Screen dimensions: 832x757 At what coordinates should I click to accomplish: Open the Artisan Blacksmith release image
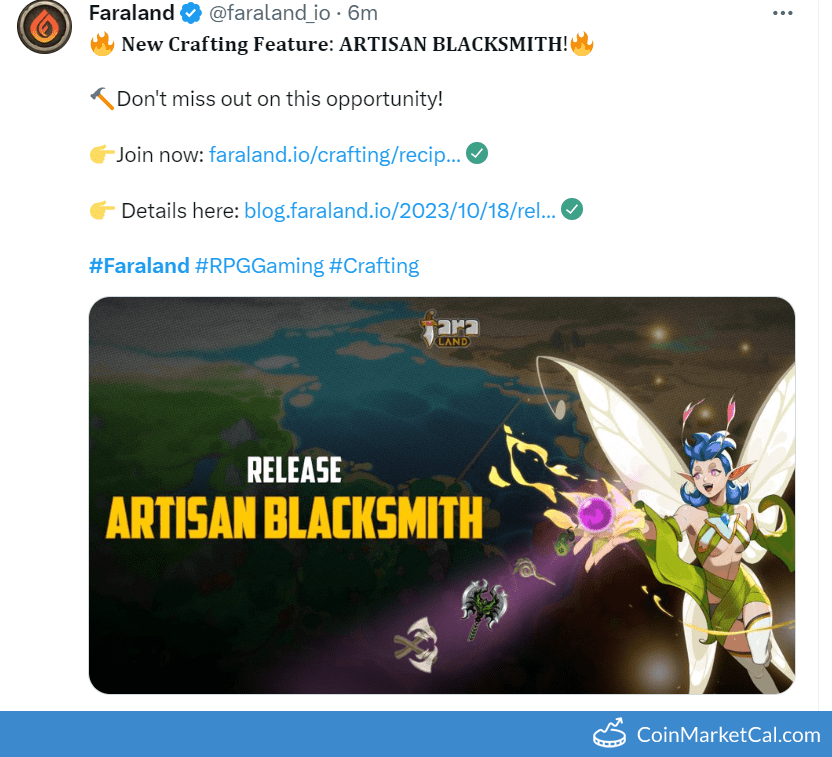pyautogui.click(x=442, y=495)
